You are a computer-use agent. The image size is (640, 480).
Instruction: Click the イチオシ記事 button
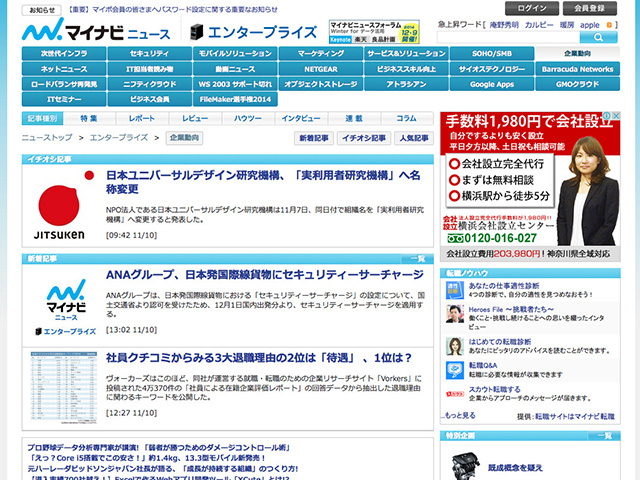click(x=364, y=138)
